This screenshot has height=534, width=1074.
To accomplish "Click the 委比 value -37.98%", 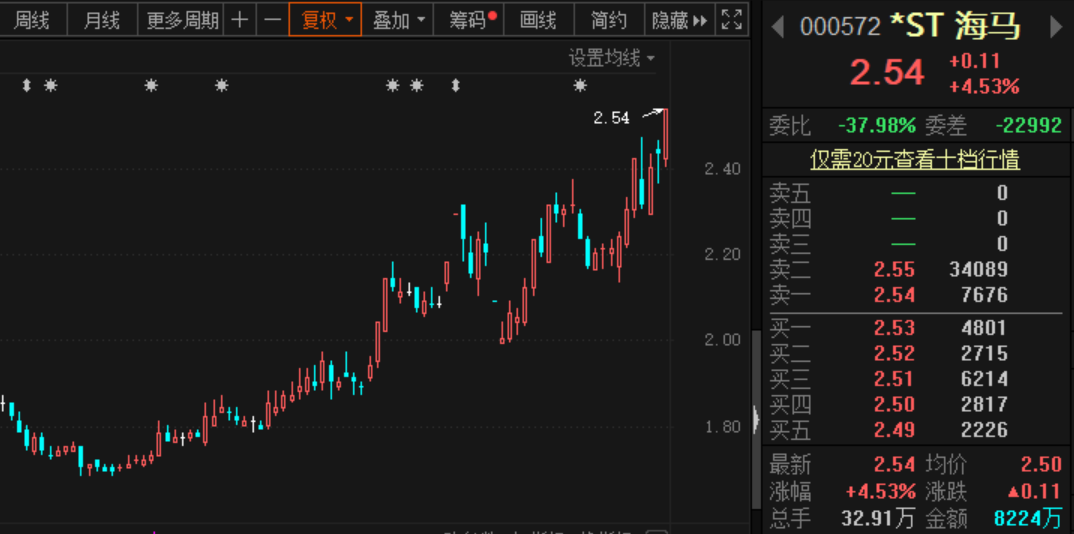I will click(877, 125).
